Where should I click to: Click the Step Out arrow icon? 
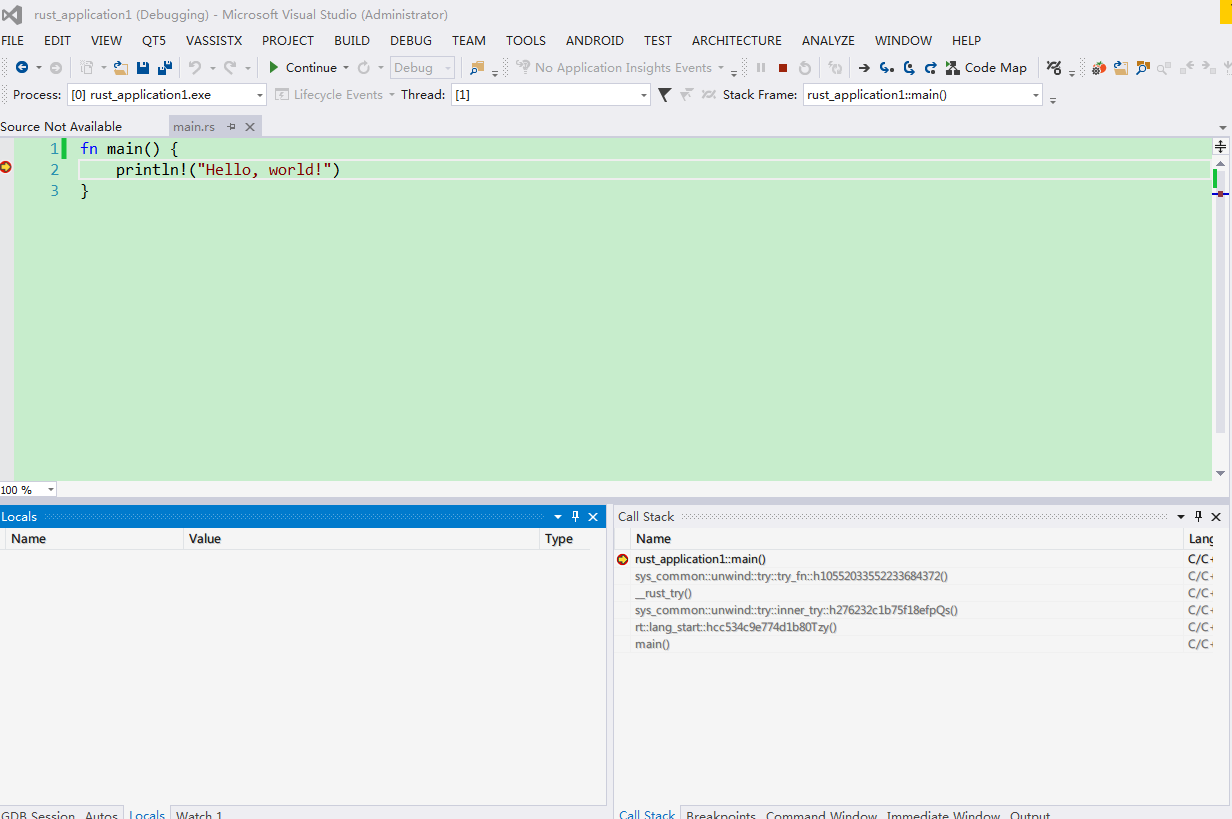point(930,68)
